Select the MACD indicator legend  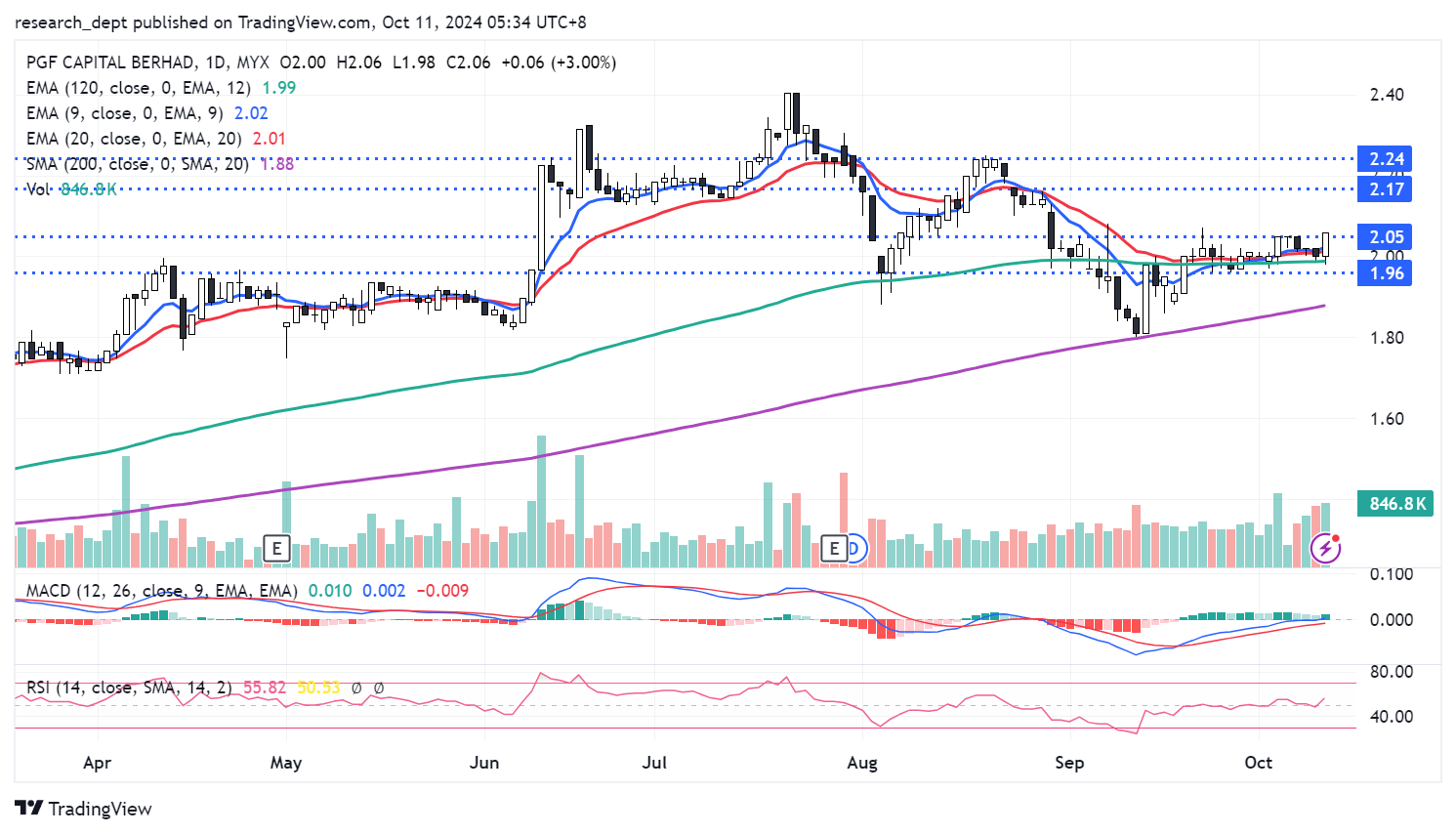162,591
